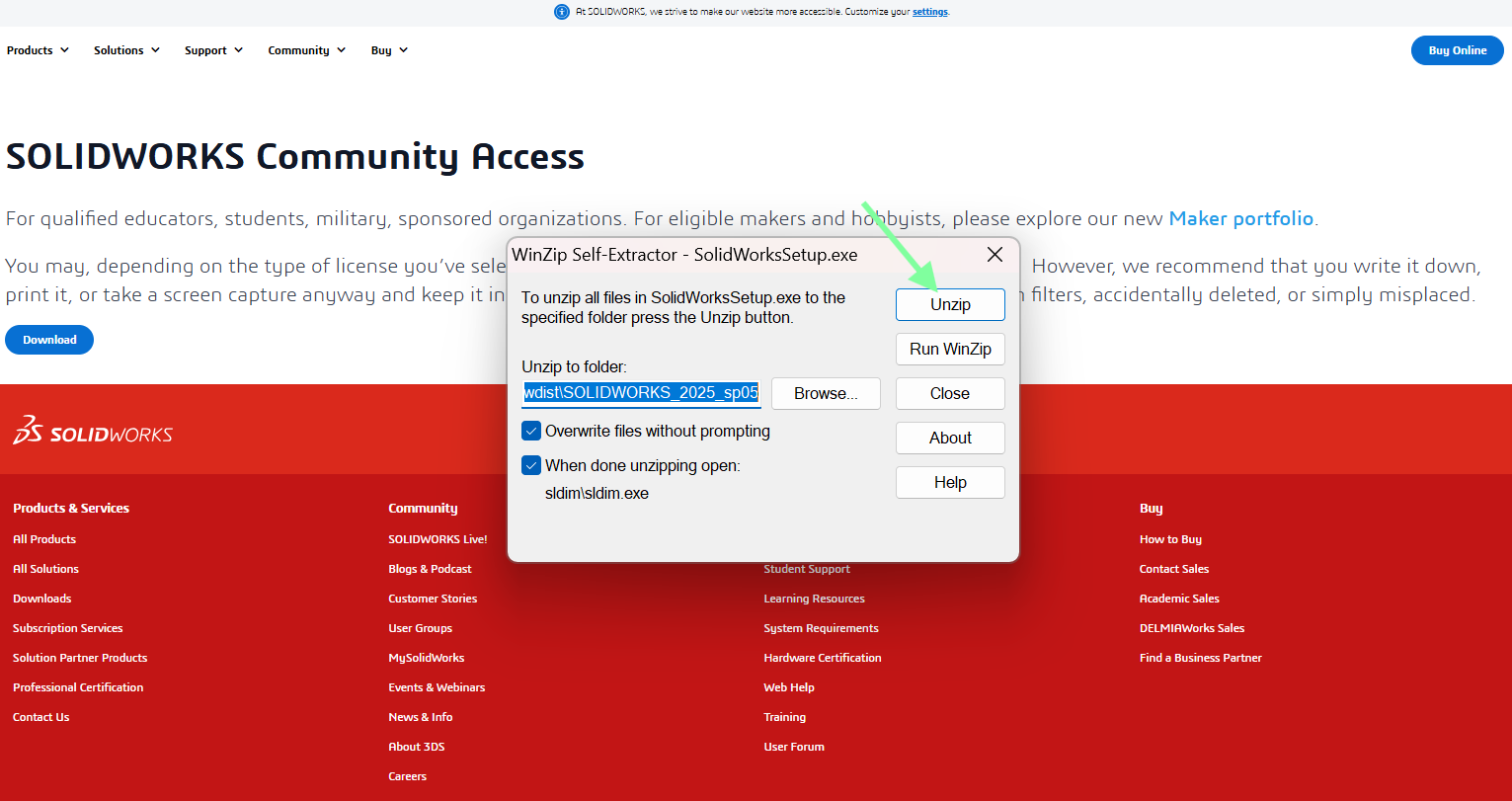This screenshot has width=1512, height=801.
Task: Open All Products footer link
Action: point(44,539)
